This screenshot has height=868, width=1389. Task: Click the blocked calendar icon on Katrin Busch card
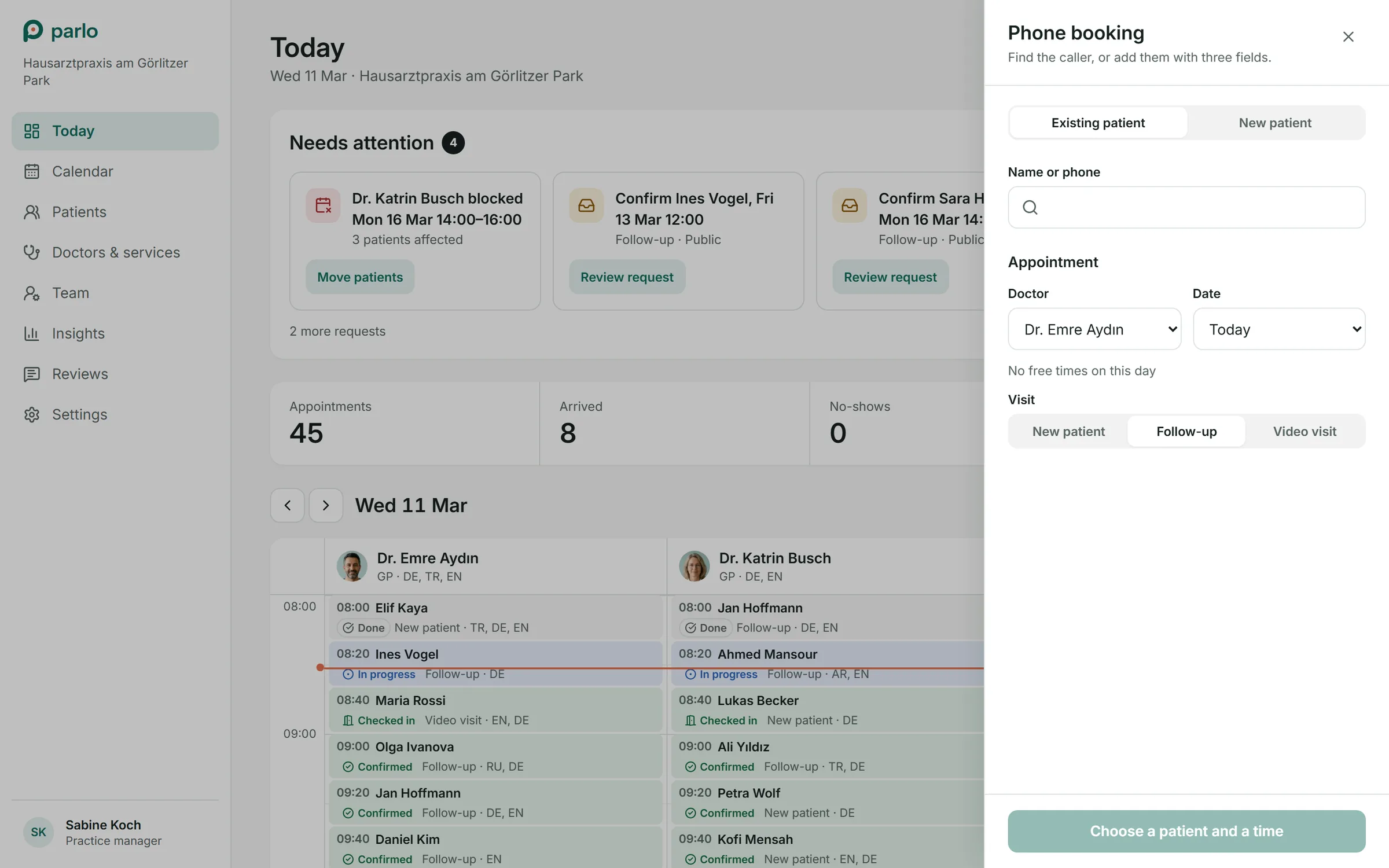(323, 205)
